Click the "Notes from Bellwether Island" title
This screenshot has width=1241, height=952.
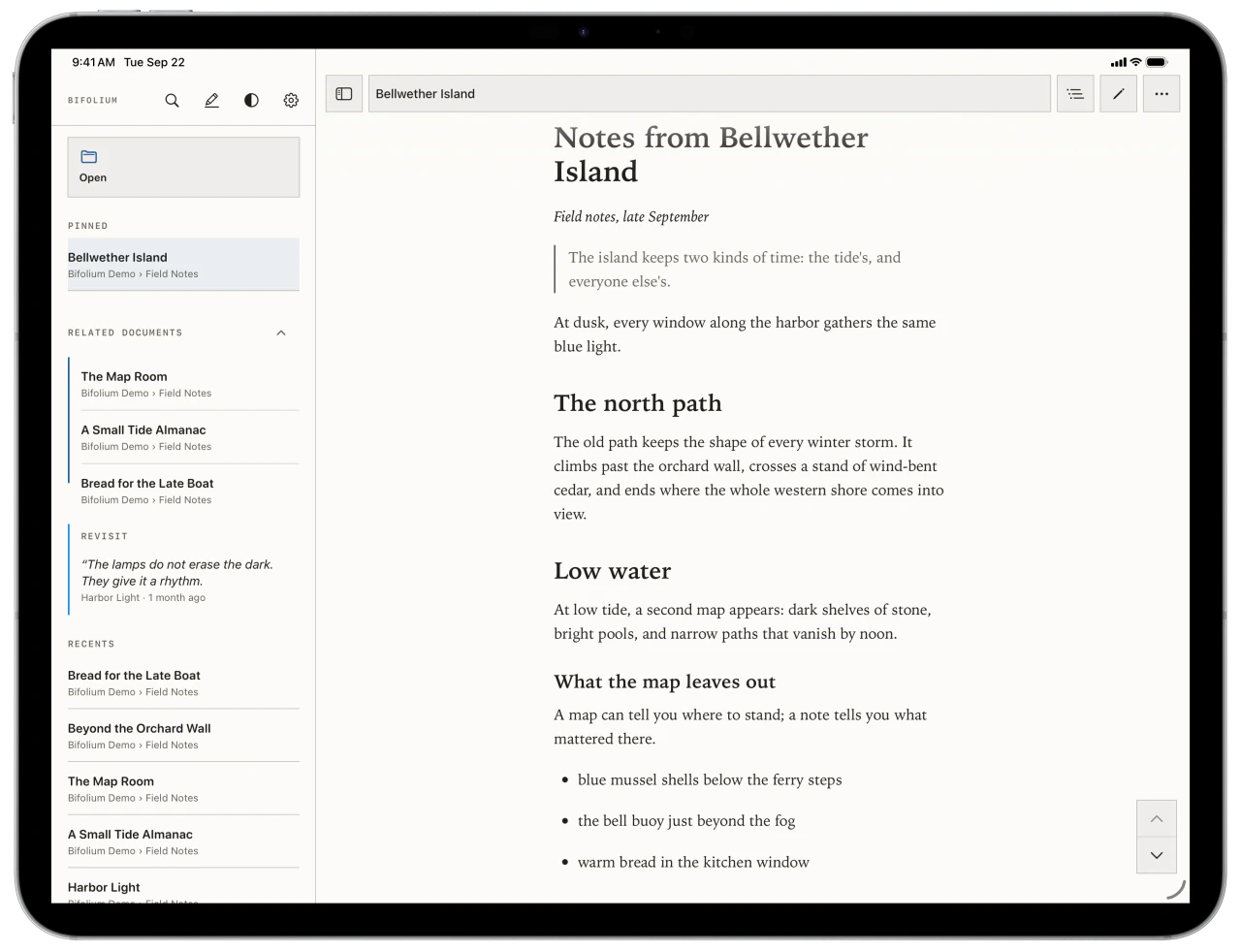point(712,154)
